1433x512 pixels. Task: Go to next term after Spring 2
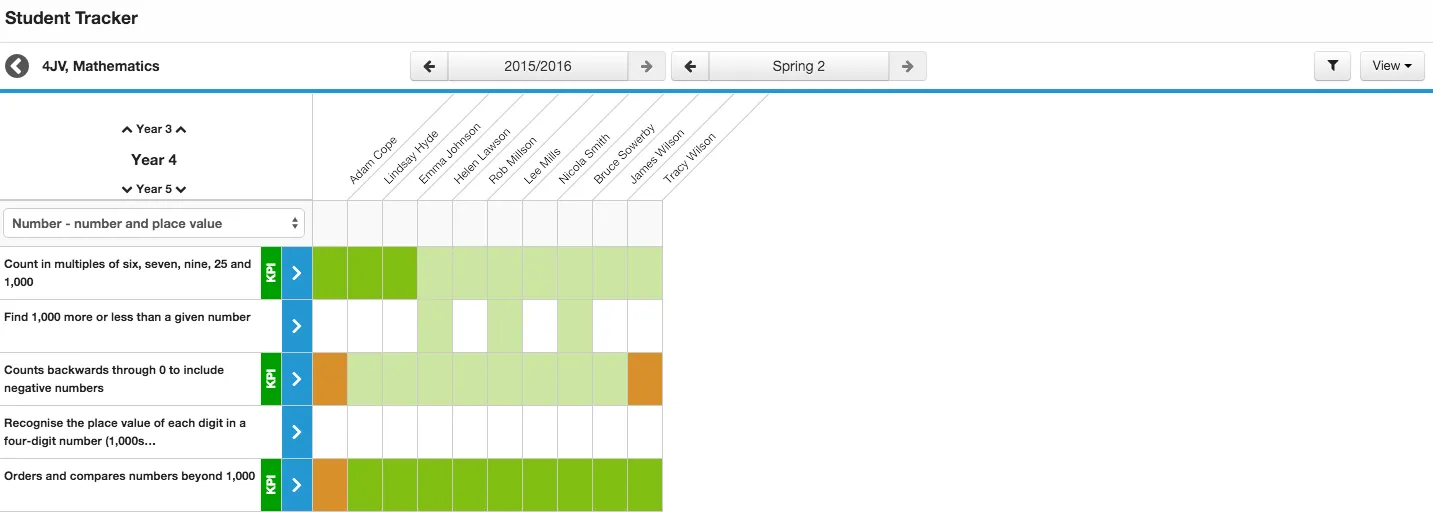click(907, 66)
